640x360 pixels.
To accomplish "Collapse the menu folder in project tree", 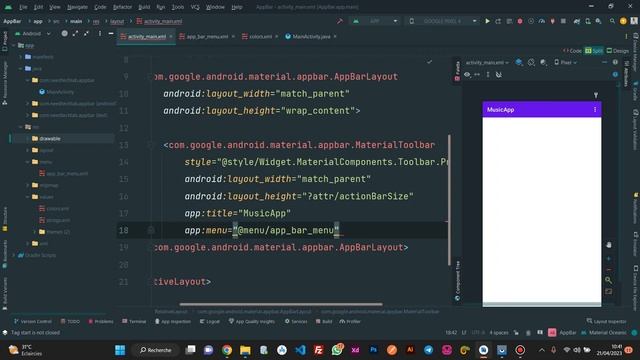I will pos(28,162).
